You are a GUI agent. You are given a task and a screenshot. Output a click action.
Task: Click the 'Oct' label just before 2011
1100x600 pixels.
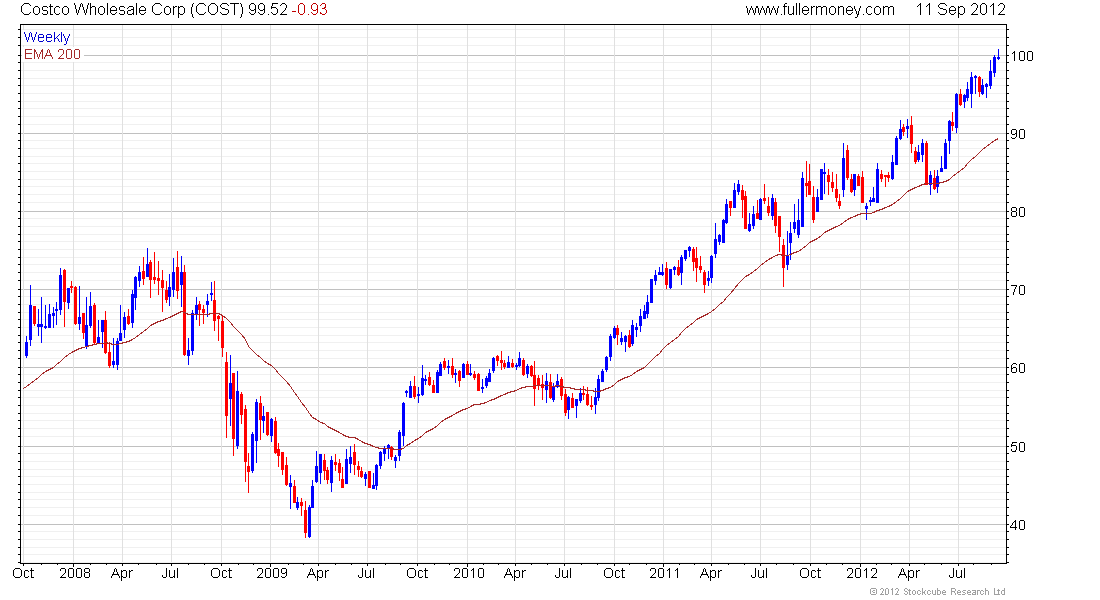pyautogui.click(x=614, y=573)
